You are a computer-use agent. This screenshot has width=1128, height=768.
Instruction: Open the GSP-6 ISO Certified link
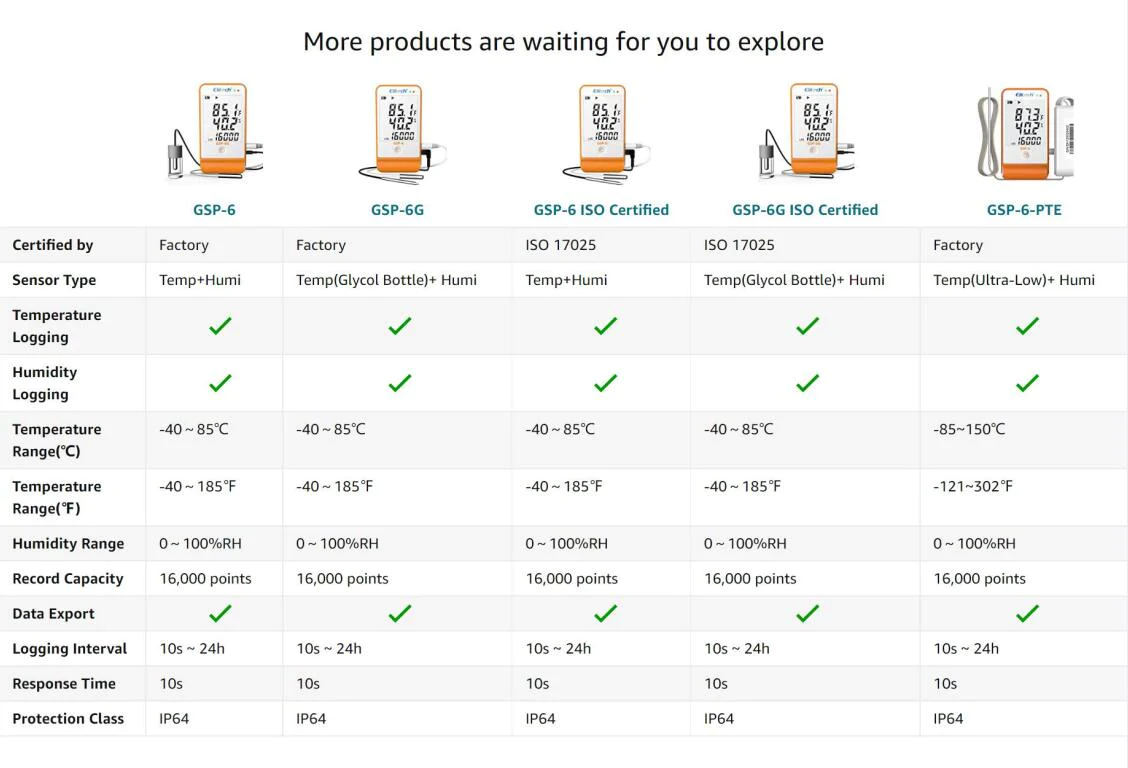601,210
